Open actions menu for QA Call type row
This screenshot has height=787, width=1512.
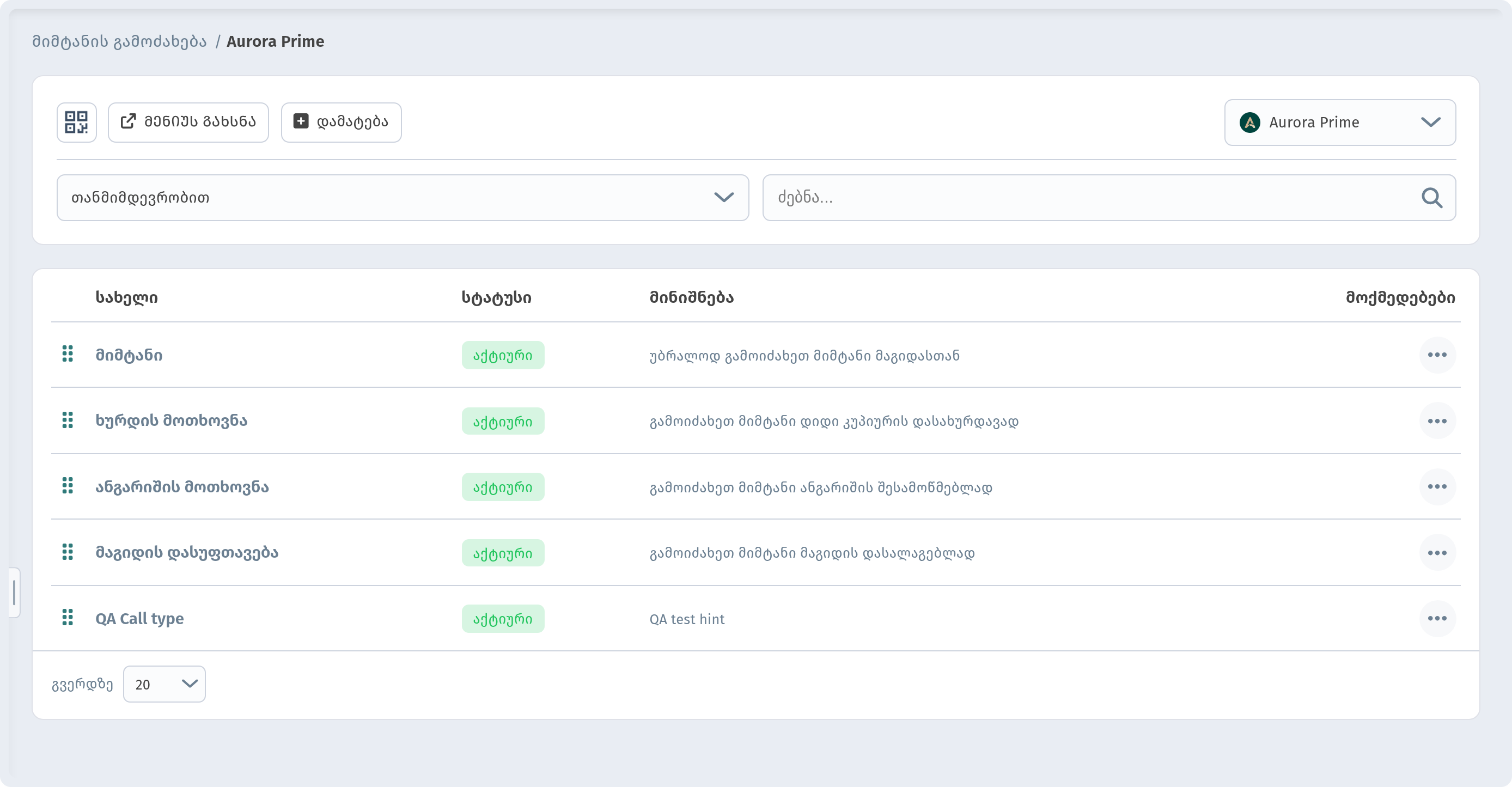1437,619
